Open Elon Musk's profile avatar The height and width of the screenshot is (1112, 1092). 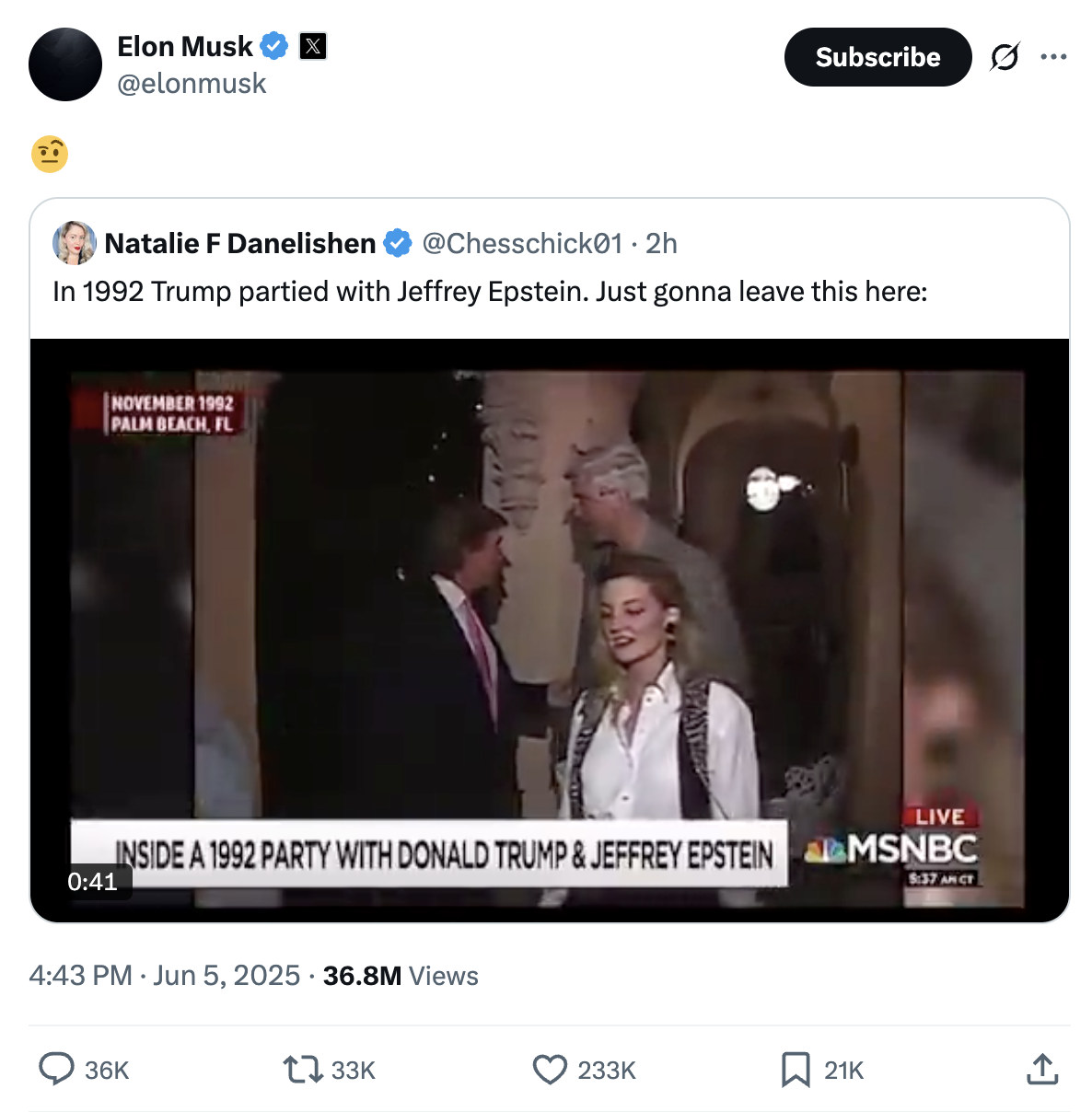point(65,64)
